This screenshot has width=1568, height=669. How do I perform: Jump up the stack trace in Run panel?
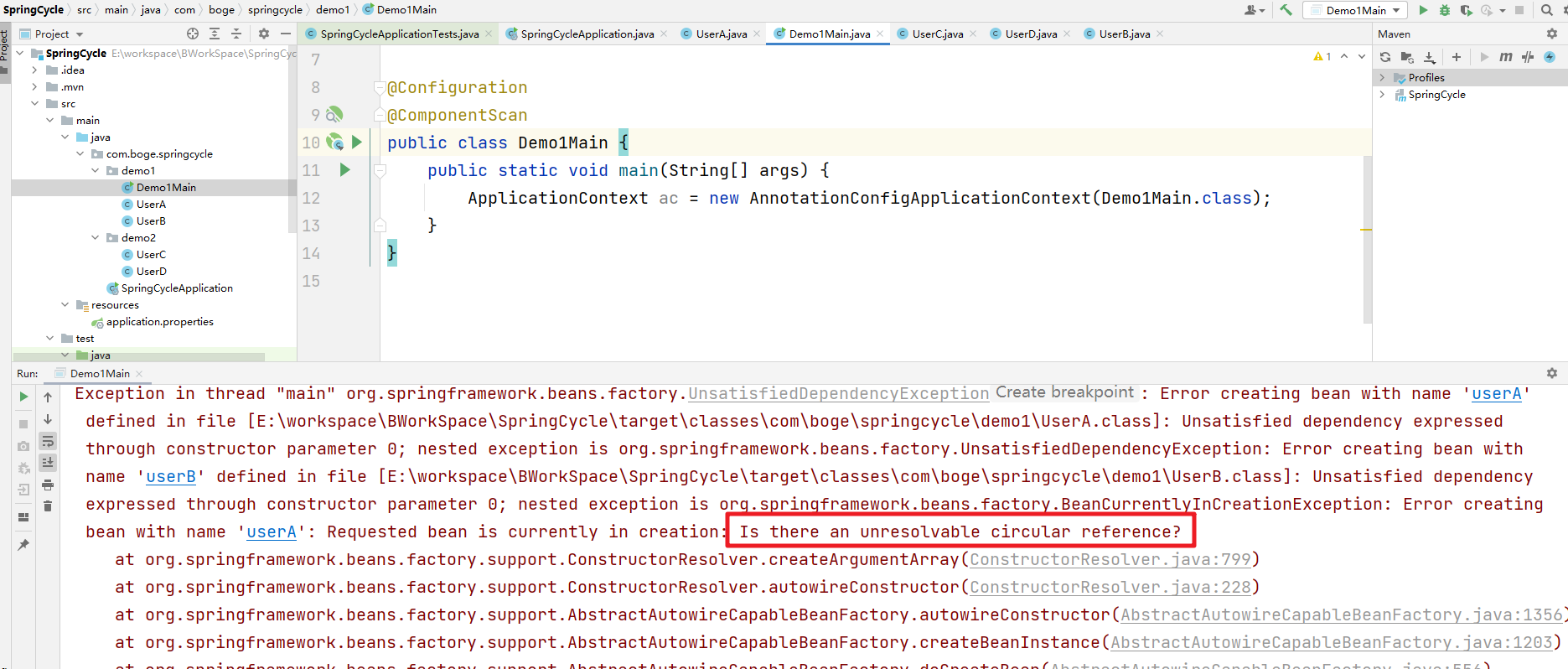(x=48, y=397)
